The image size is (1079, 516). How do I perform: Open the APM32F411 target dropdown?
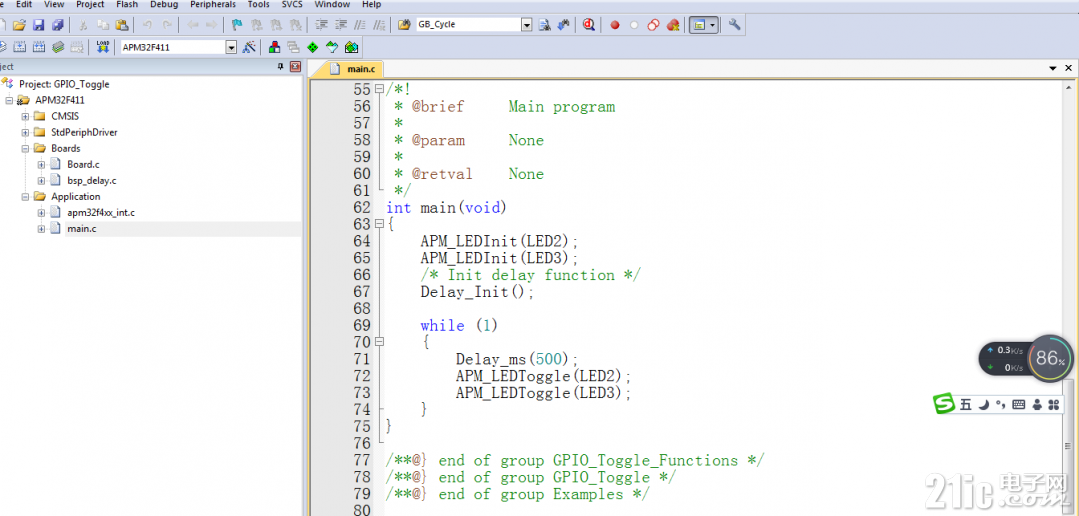231,47
